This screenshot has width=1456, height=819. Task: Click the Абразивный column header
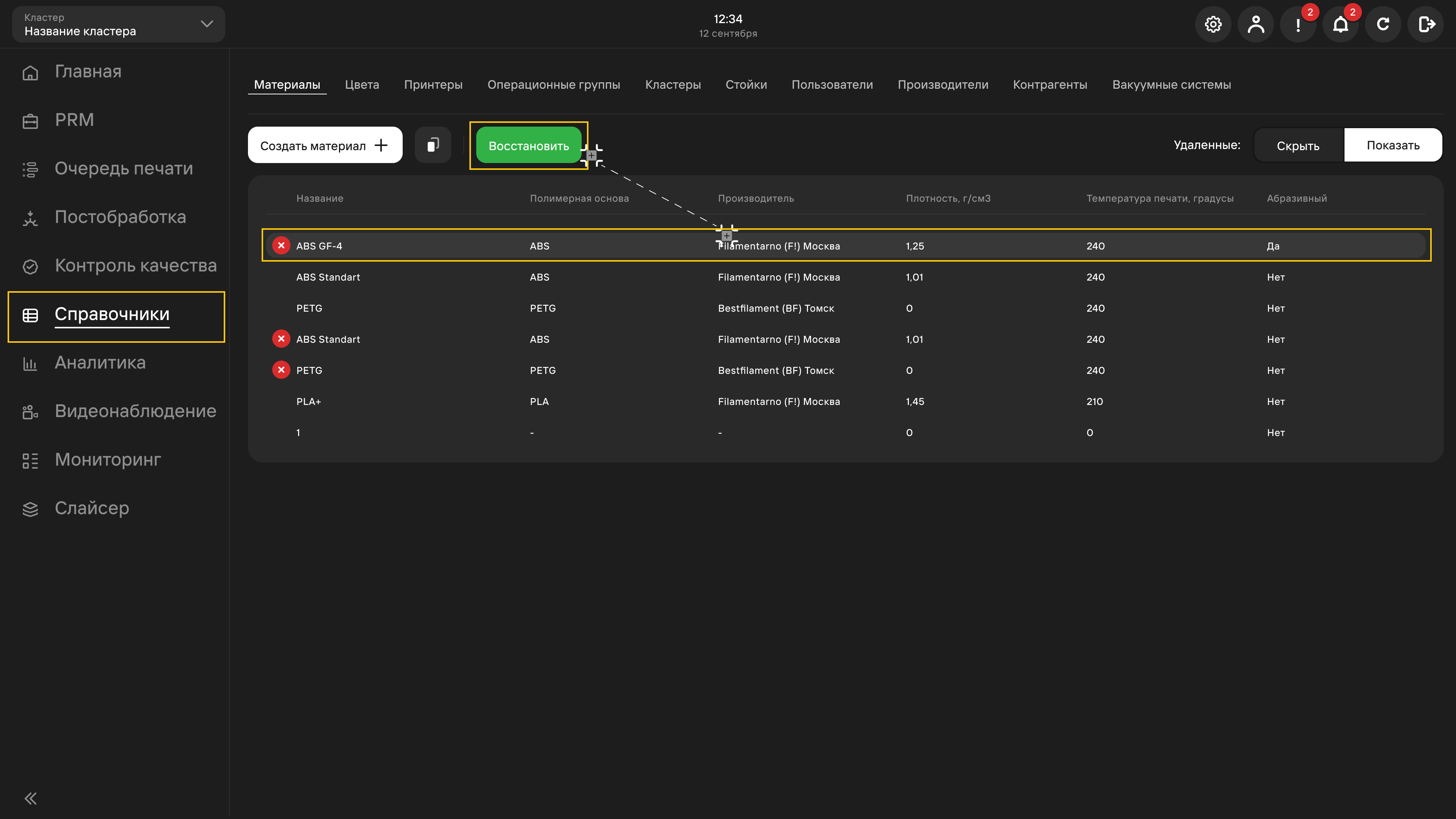(x=1297, y=198)
